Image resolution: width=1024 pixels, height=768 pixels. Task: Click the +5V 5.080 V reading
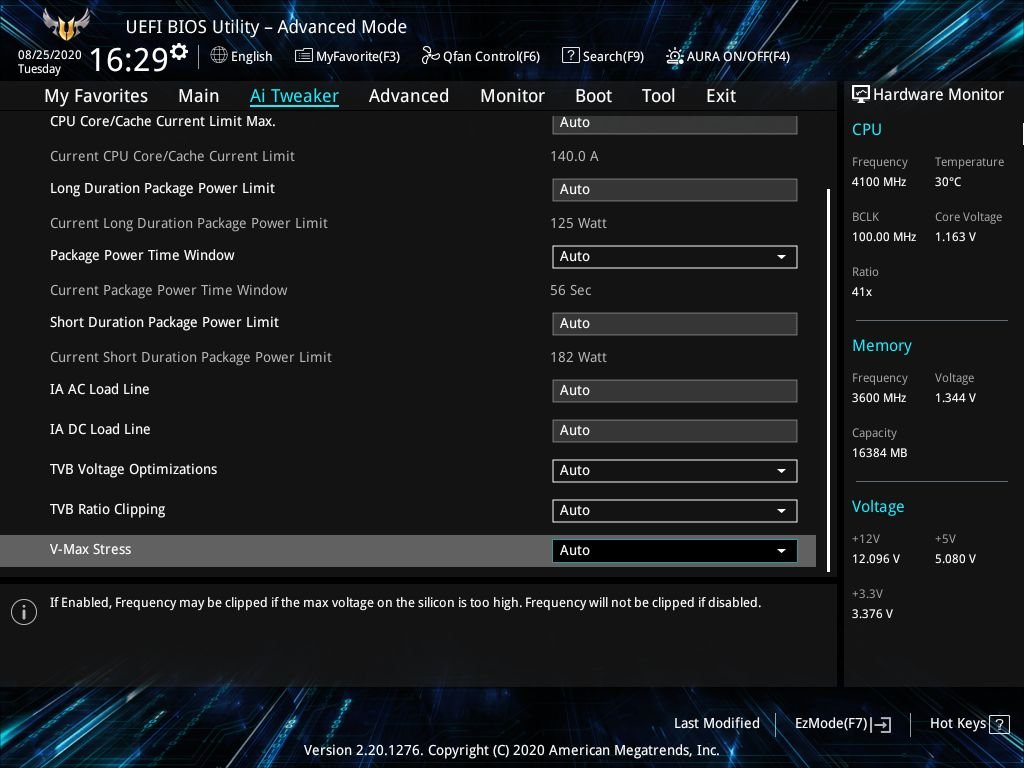pos(955,559)
